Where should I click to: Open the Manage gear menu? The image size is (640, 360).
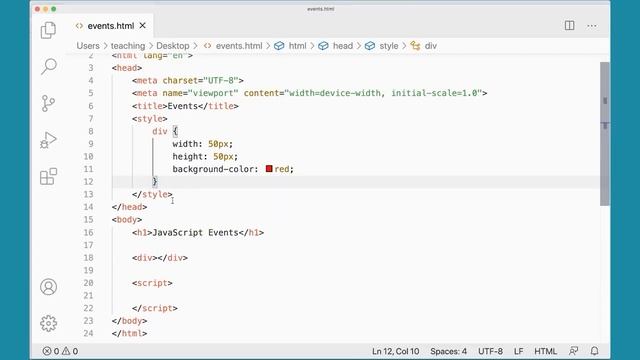coord(48,323)
